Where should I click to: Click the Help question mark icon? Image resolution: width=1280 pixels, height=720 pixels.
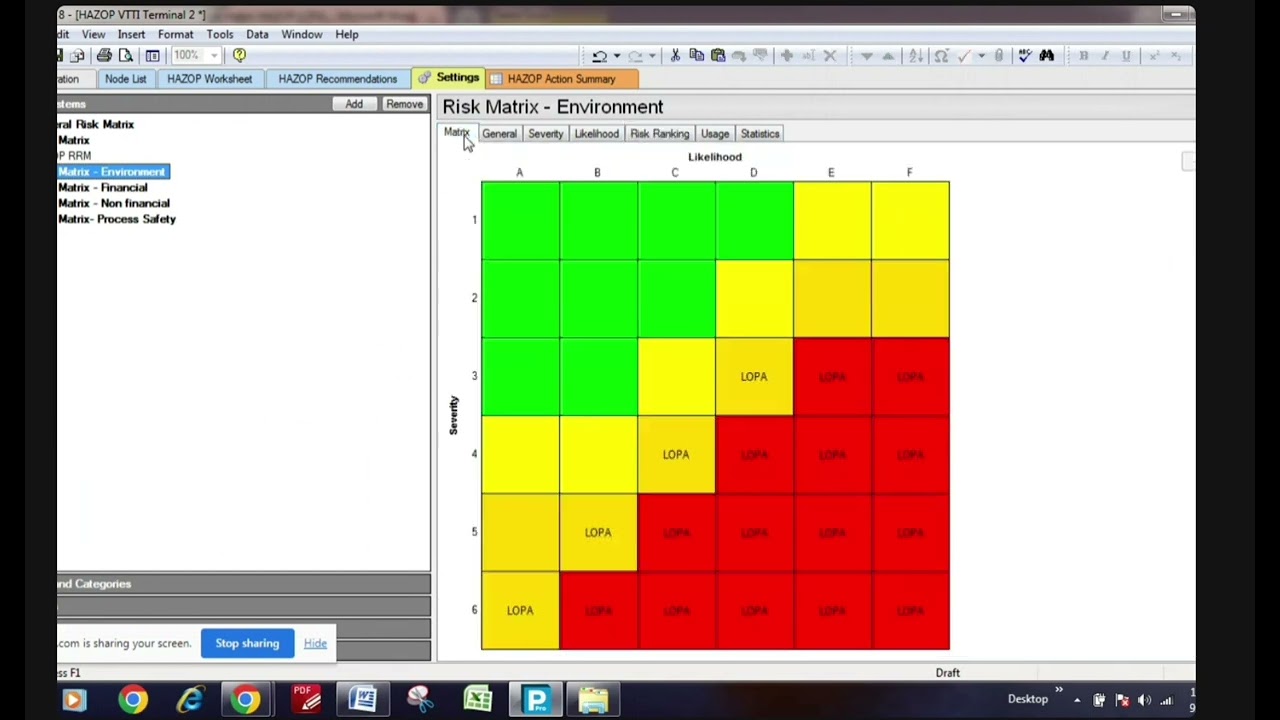click(239, 56)
